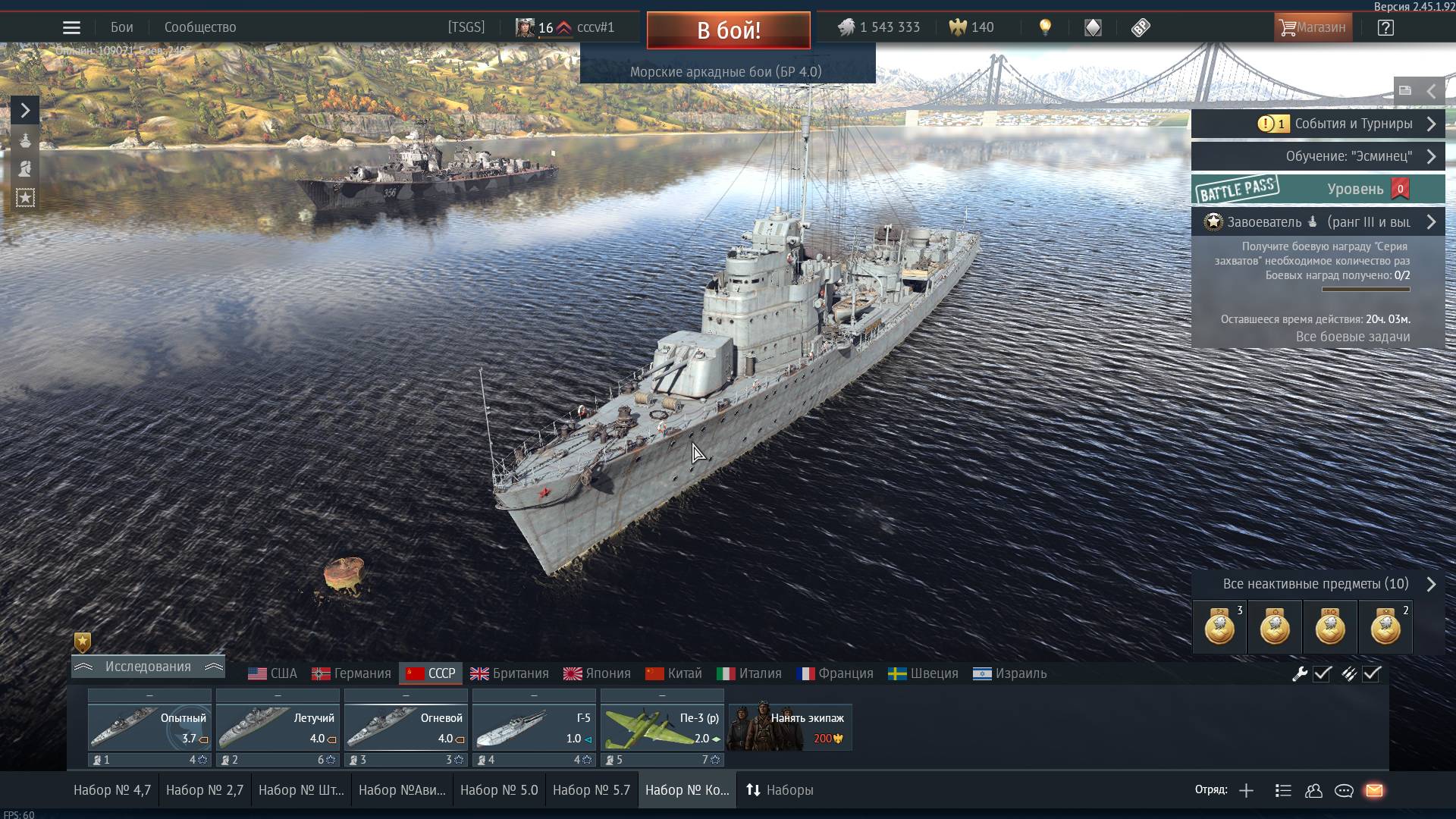Click the ammunition bullets icon
1456x819 pixels.
1349,673
